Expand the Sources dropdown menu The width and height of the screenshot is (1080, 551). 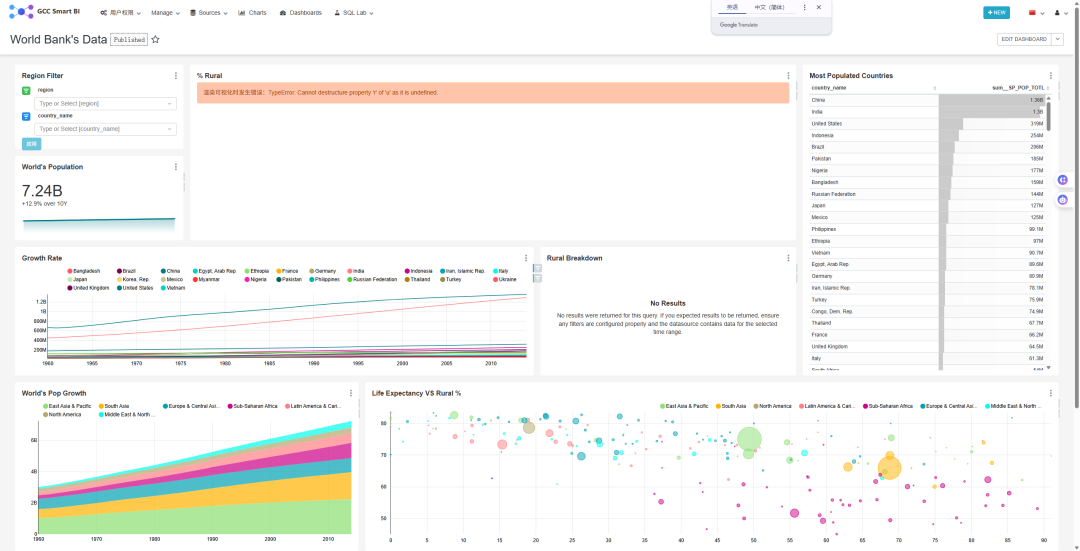click(209, 12)
